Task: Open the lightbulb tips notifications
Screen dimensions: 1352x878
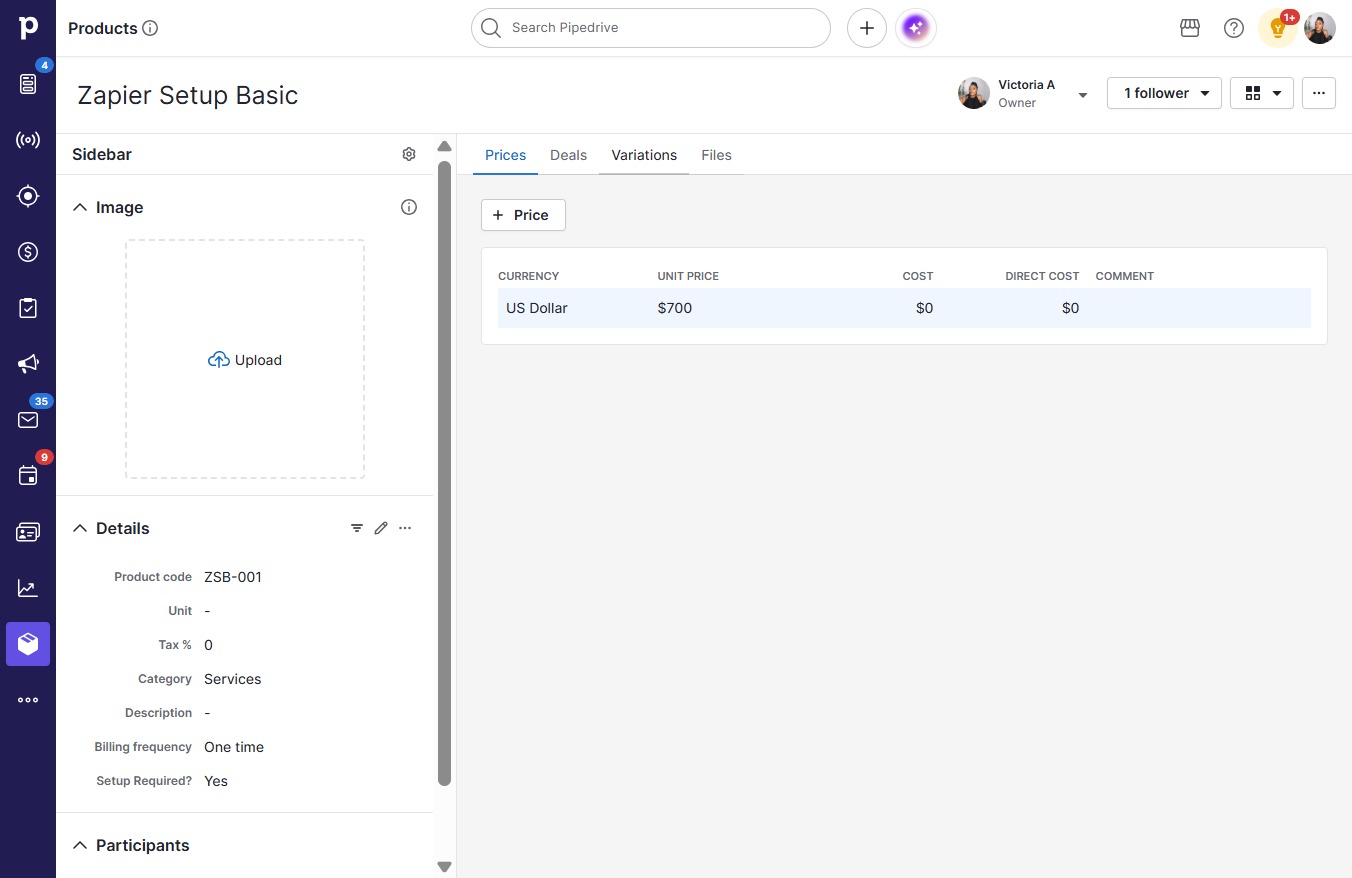Action: [x=1278, y=28]
